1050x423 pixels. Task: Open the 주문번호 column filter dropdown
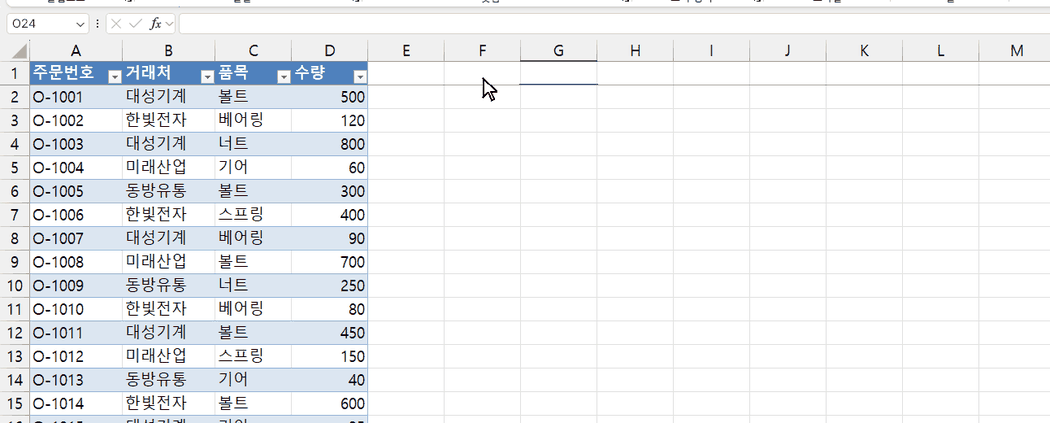tap(115, 77)
